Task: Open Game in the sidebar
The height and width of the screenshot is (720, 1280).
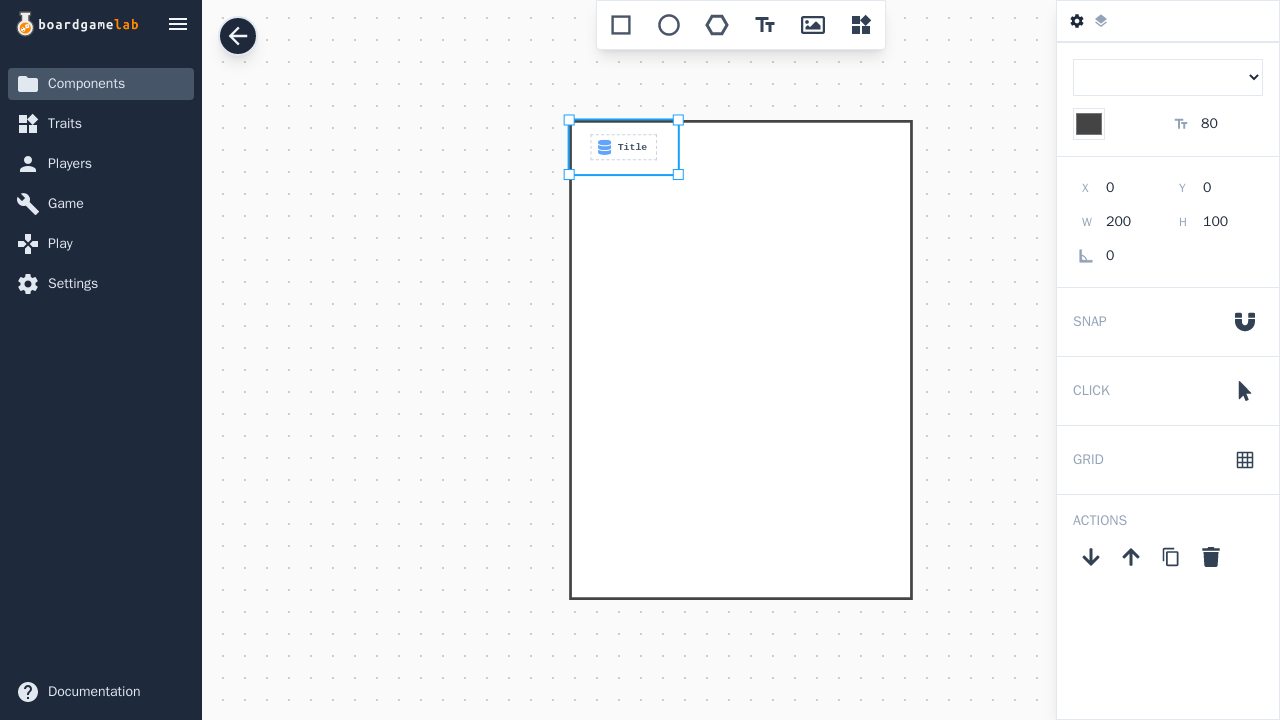Action: (x=101, y=204)
